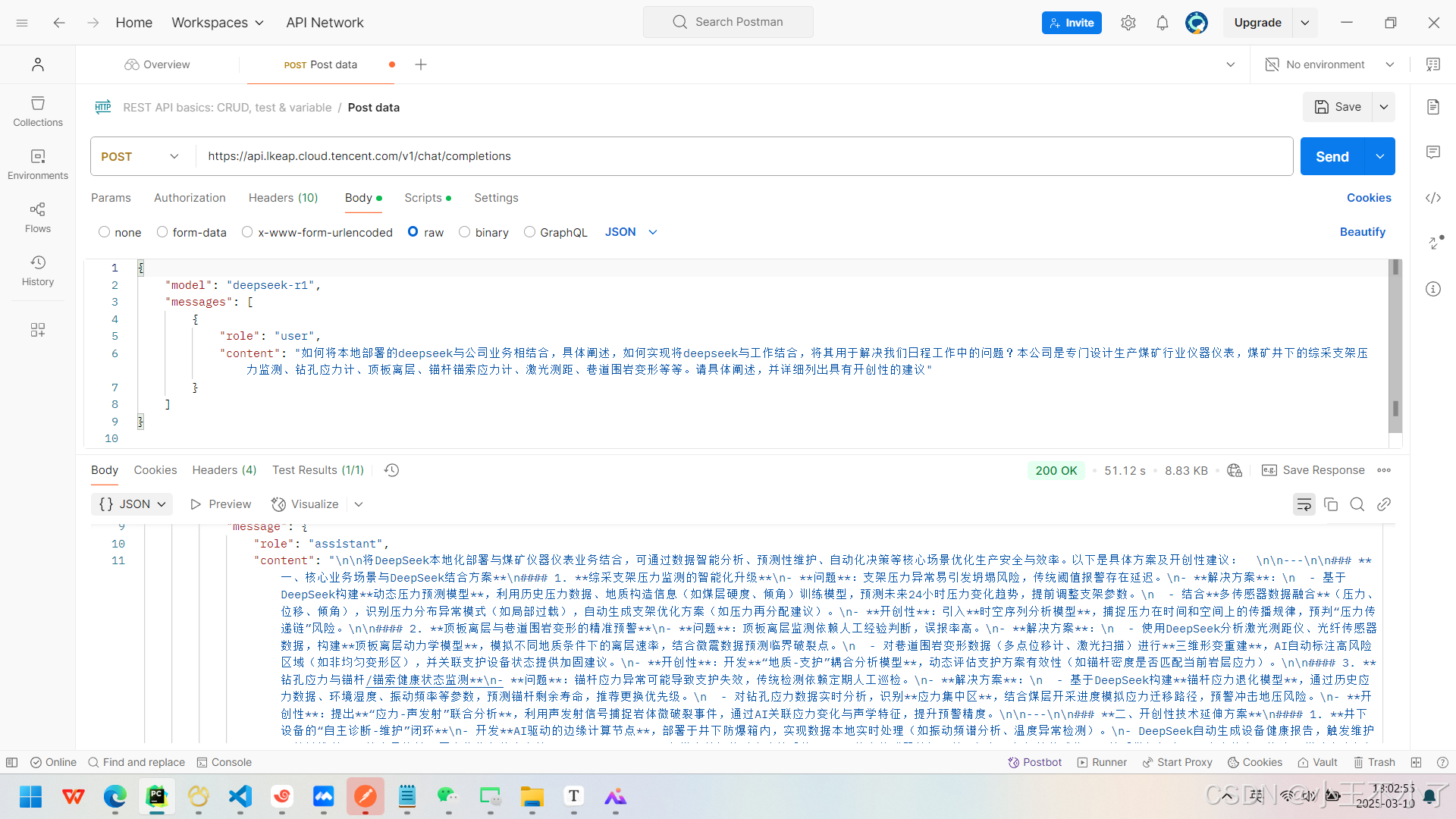This screenshot has height=819, width=1456.
Task: Click the Beautify link
Action: pyautogui.click(x=1362, y=232)
